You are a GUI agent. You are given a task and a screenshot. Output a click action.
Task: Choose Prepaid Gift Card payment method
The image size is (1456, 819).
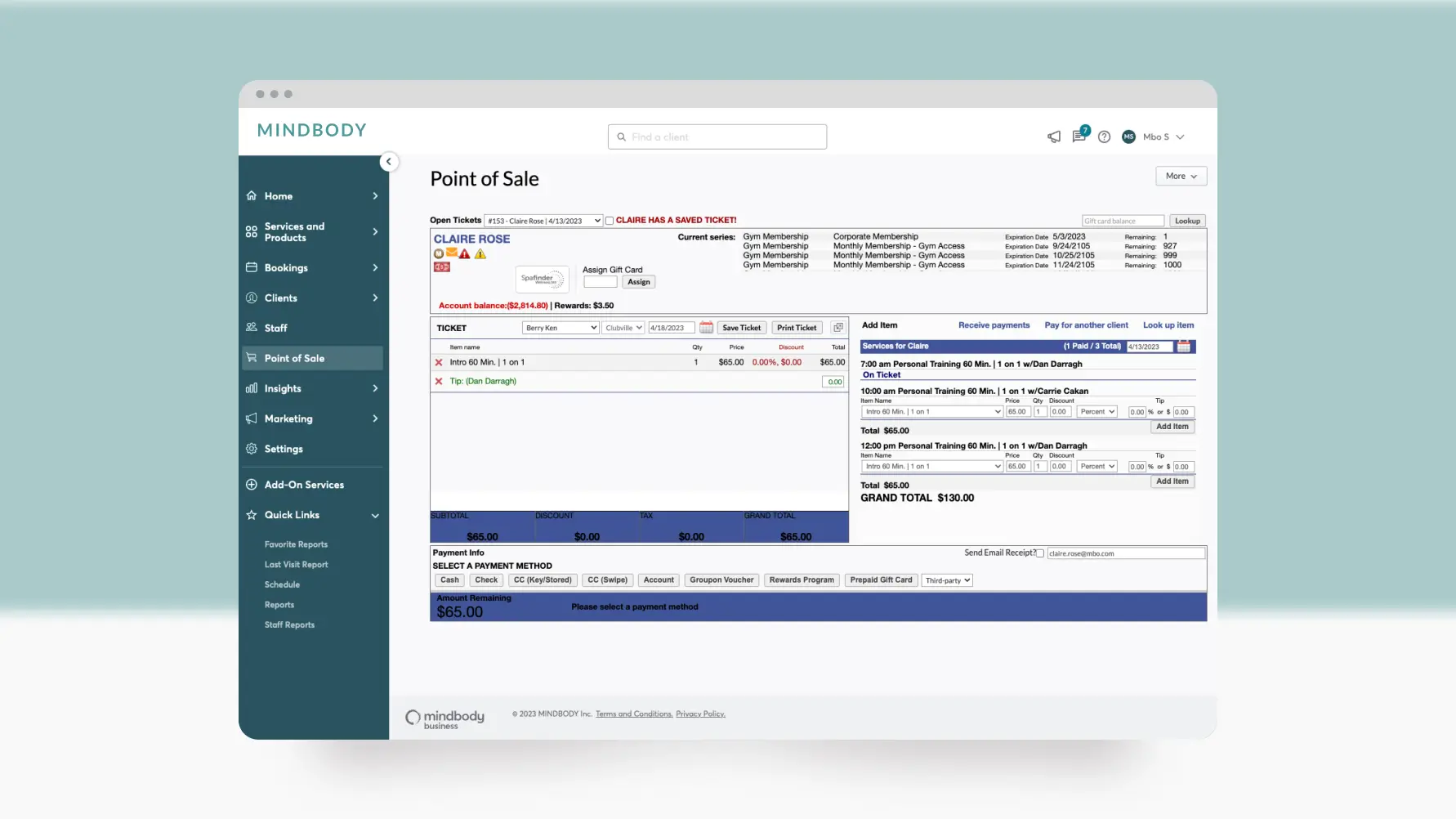[881, 580]
